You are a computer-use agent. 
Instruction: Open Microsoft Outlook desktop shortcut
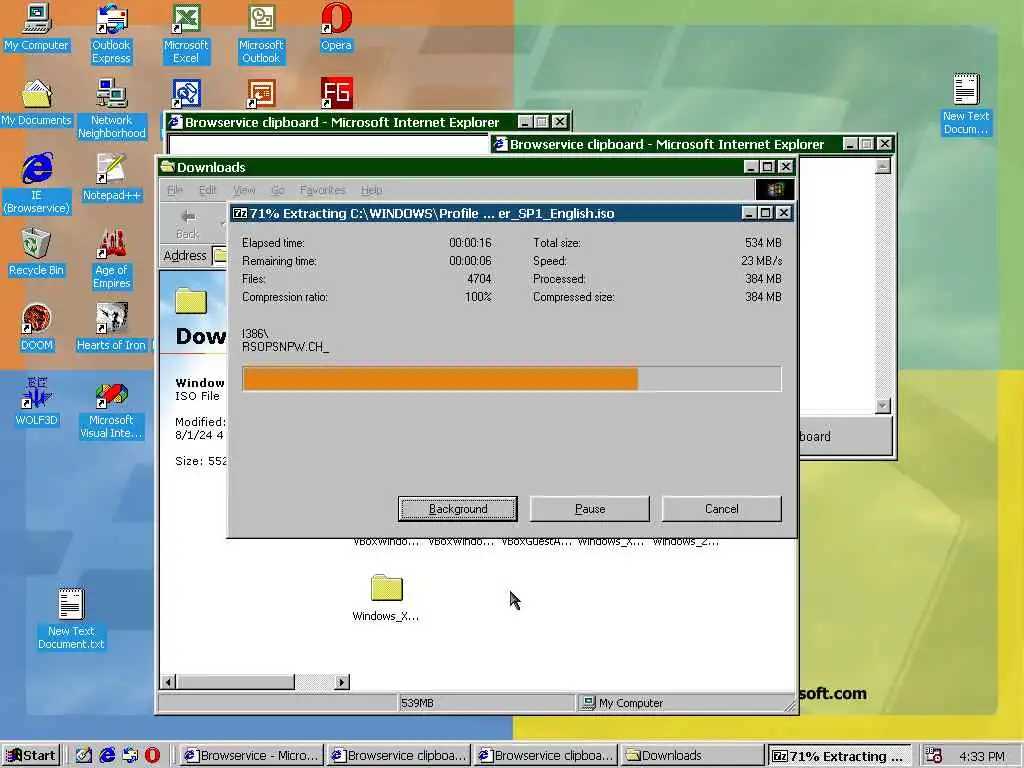pos(261,33)
